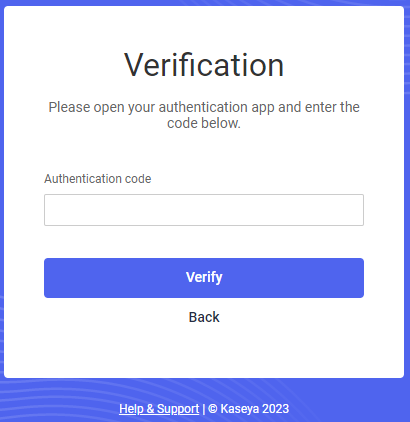
Task: Click the 'code below.' instruction line
Action: tap(204, 123)
